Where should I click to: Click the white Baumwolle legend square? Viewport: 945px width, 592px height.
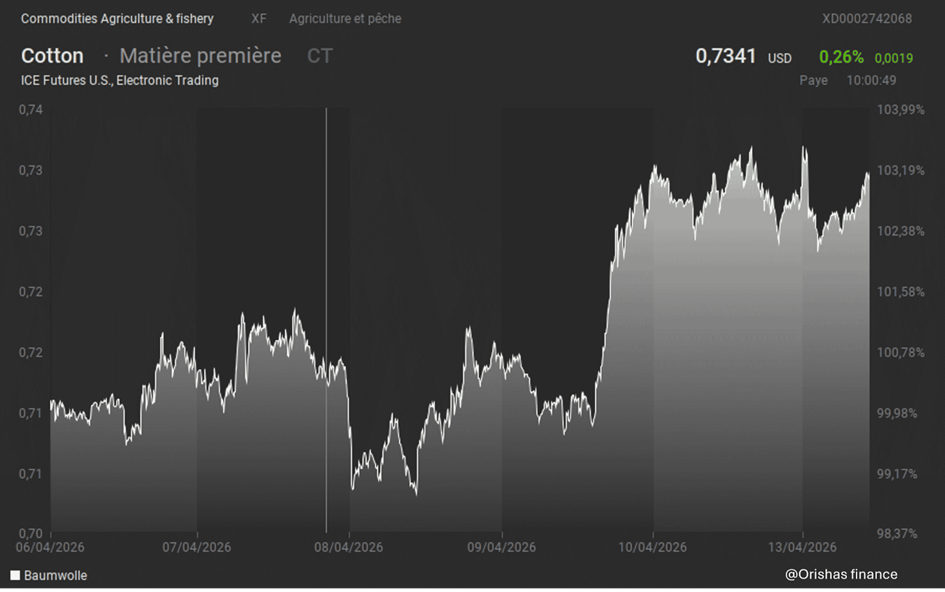(15, 576)
